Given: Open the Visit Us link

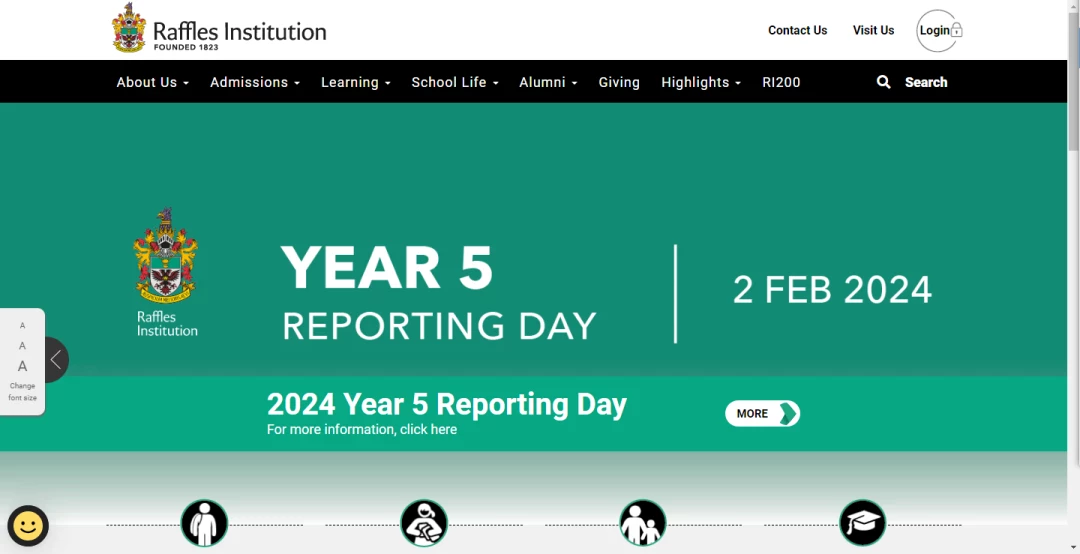Looking at the screenshot, I should pyautogui.click(x=873, y=30).
